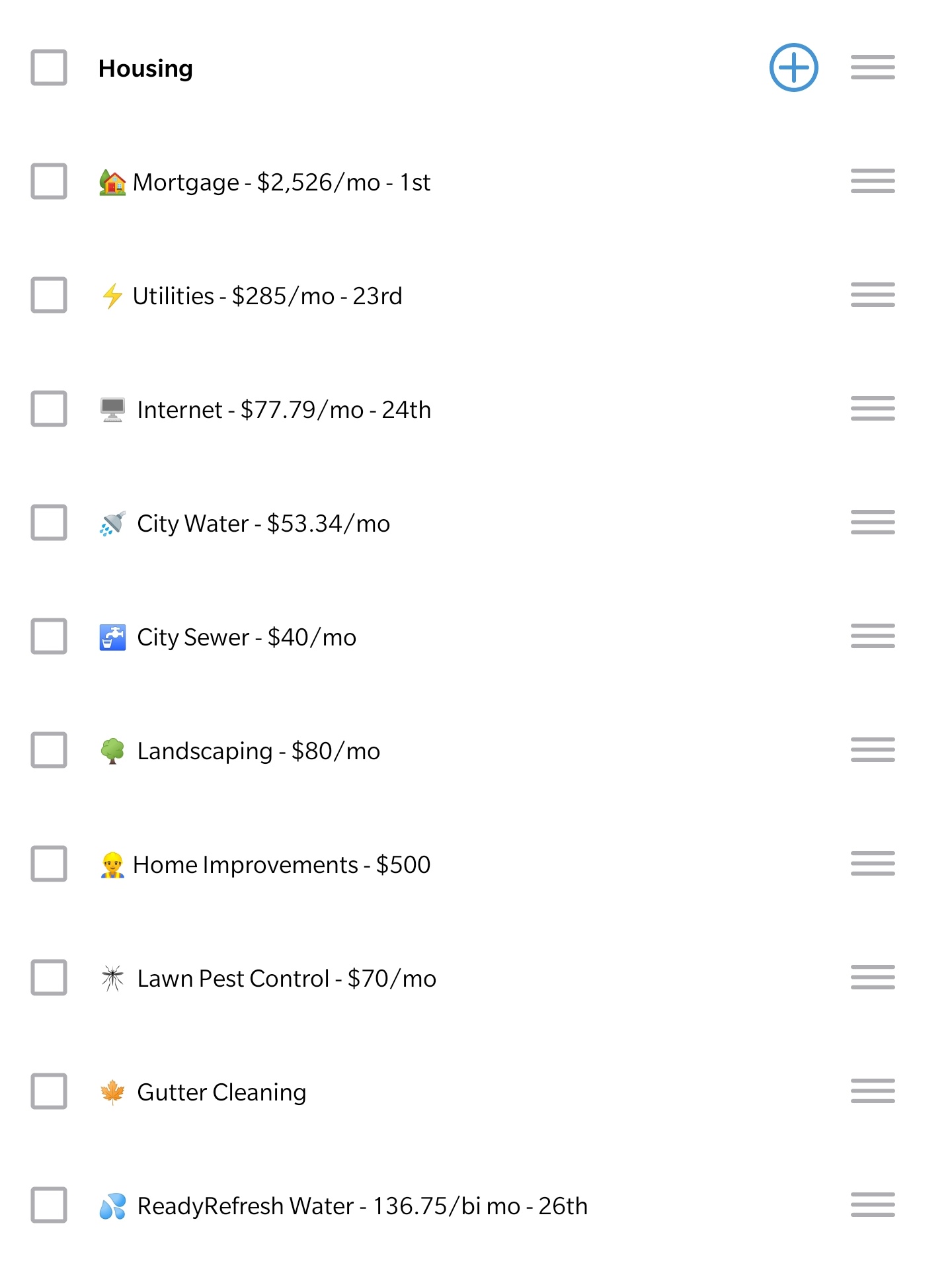The width and height of the screenshot is (952, 1283).
Task: Select the Housing list title
Action: coord(145,67)
